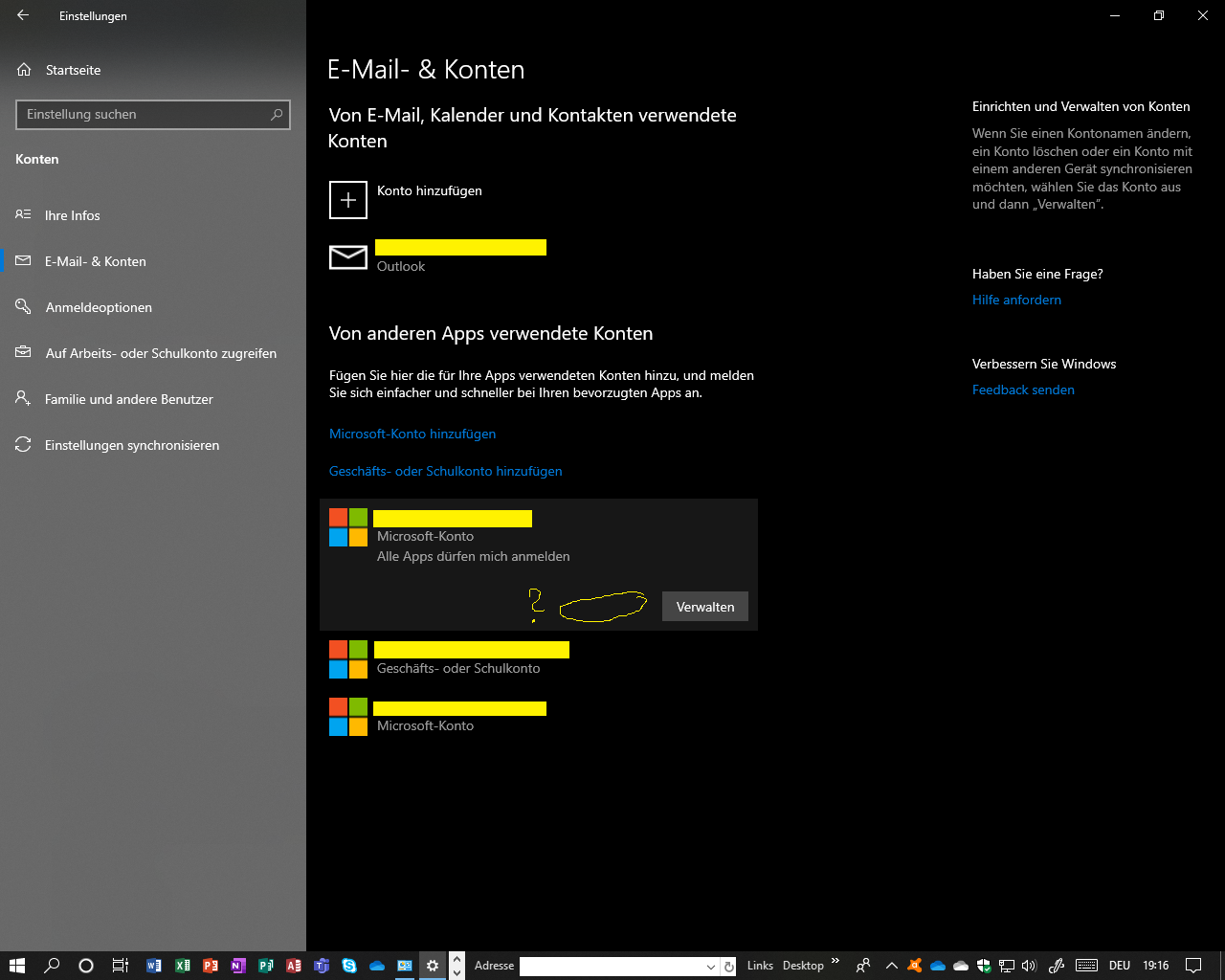Open Cortana from the taskbar

[86, 966]
